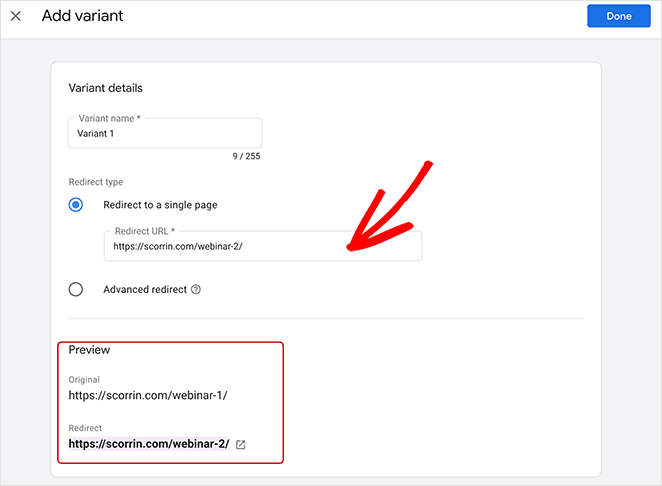Screen dimensions: 662x486
Task: Click the 'Redirect type' label
Action: [96, 182]
